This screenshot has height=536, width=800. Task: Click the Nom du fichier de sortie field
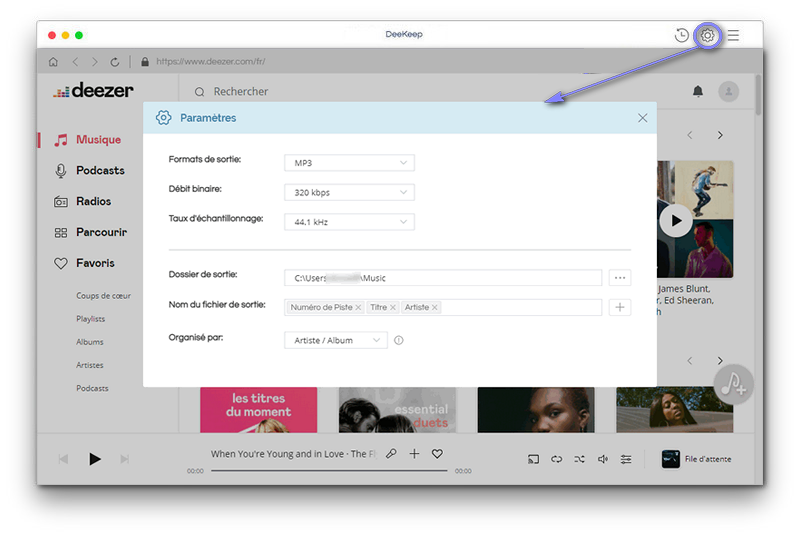click(443, 308)
